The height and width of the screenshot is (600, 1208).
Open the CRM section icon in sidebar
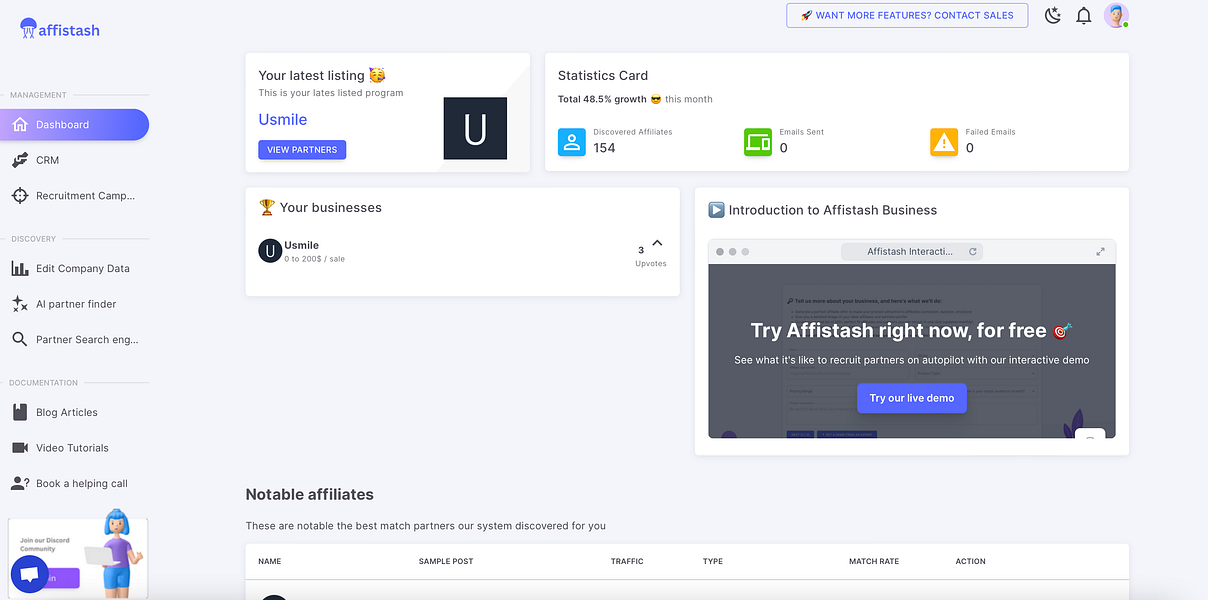pyautogui.click(x=20, y=158)
